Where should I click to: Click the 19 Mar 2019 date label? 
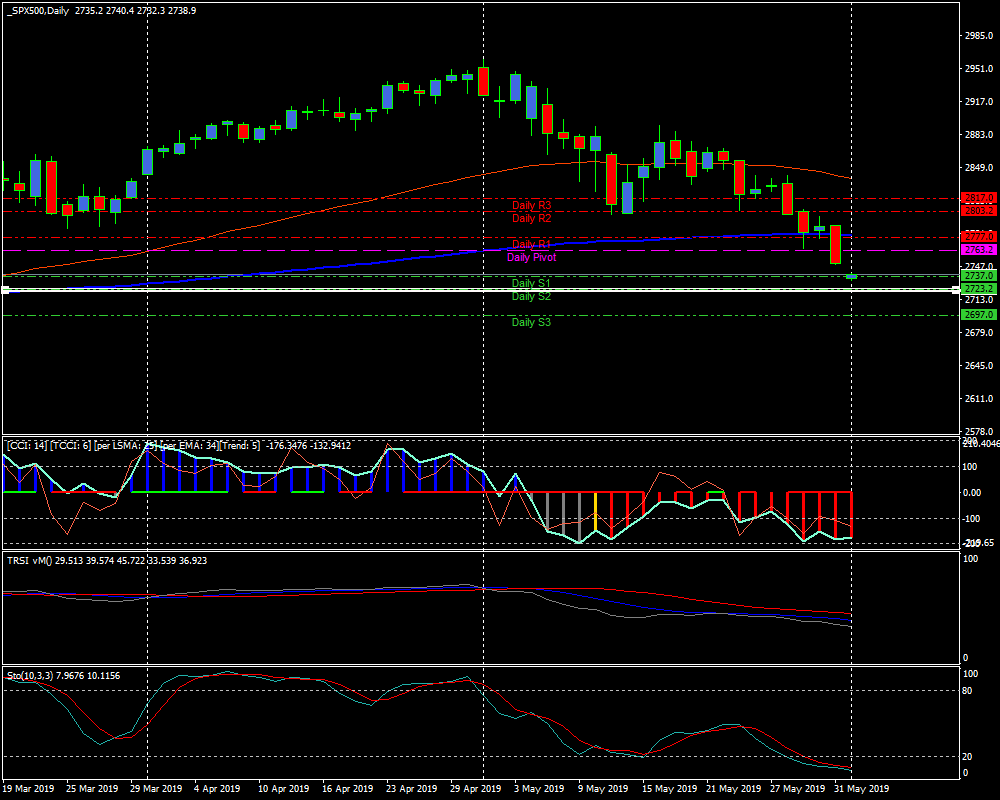coord(28,788)
